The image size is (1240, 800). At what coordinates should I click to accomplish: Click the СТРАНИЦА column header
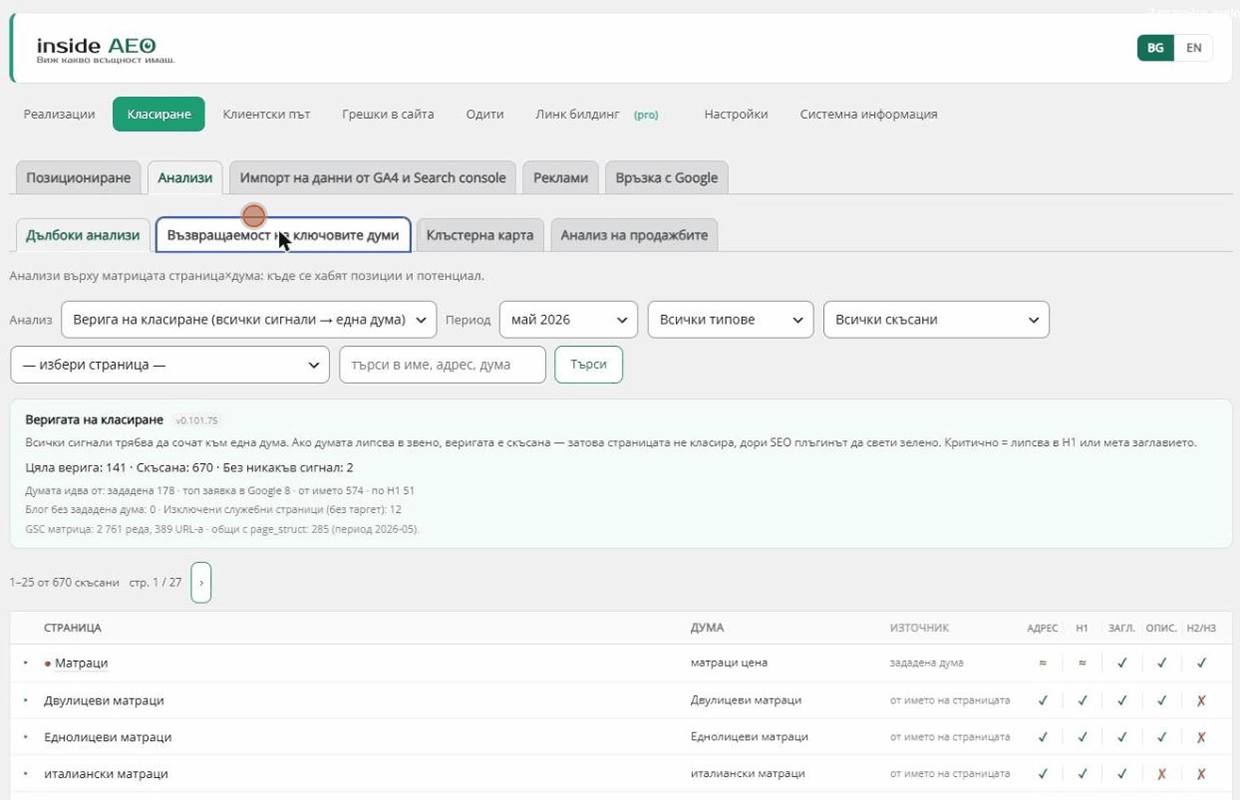tap(72, 628)
